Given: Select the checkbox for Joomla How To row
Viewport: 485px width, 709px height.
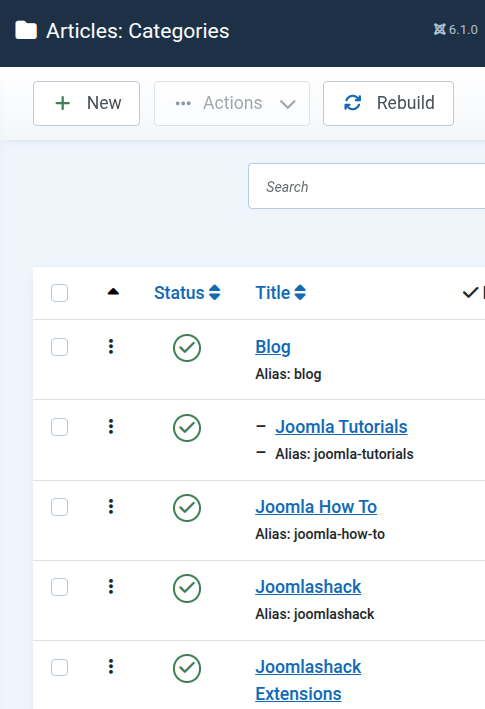Looking at the screenshot, I should 59,507.
